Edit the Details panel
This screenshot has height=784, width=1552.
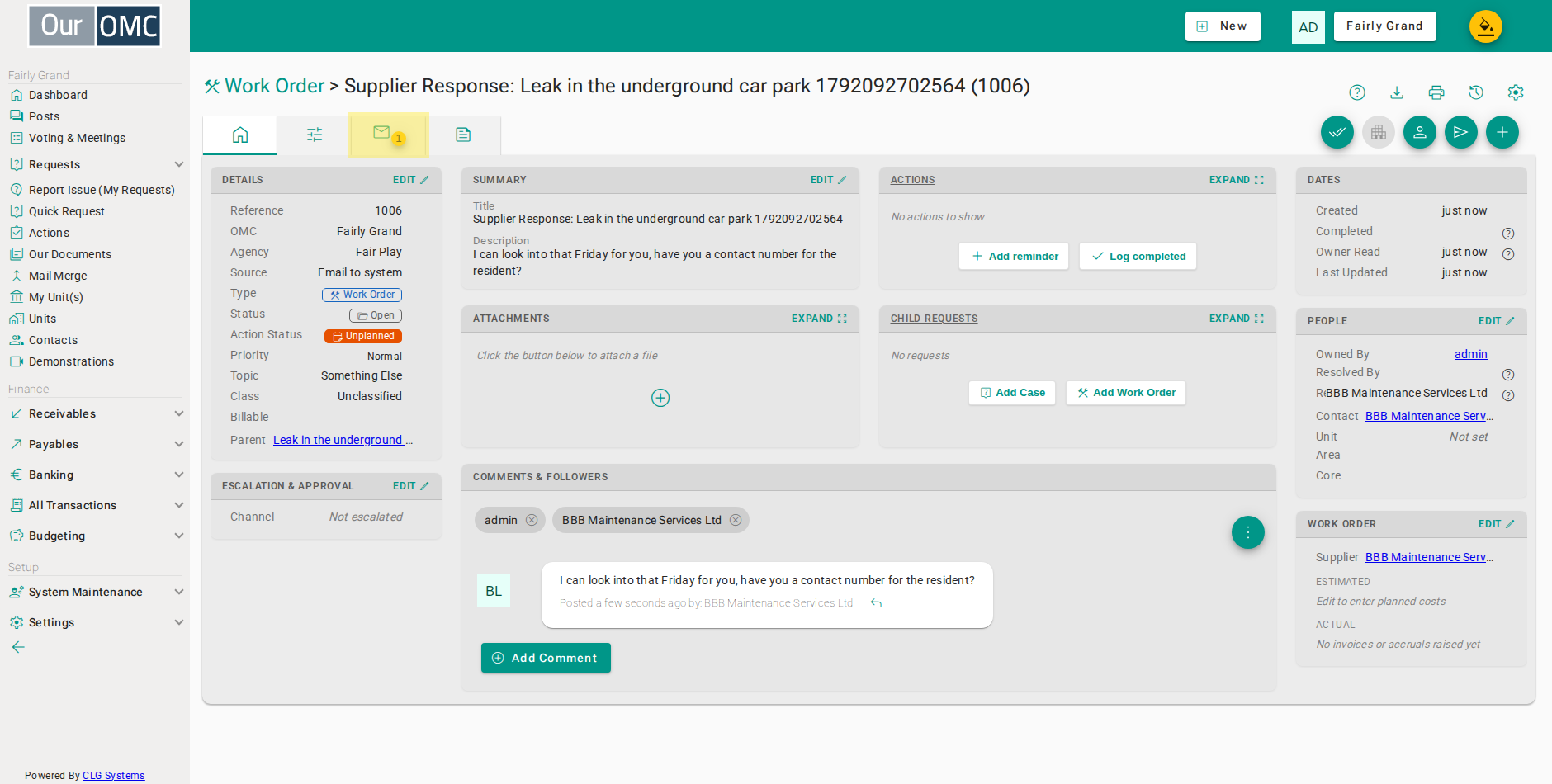click(x=410, y=180)
